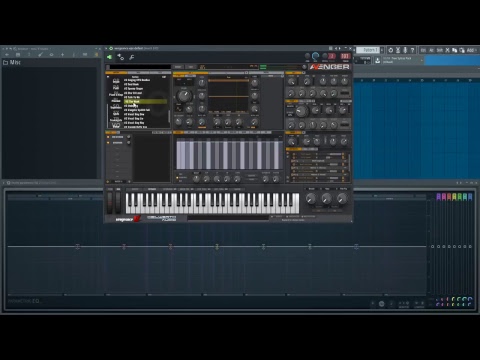This screenshot has height=360, width=480.
Task: Click the middle EQ band handle on curve
Action: (x=217, y=247)
